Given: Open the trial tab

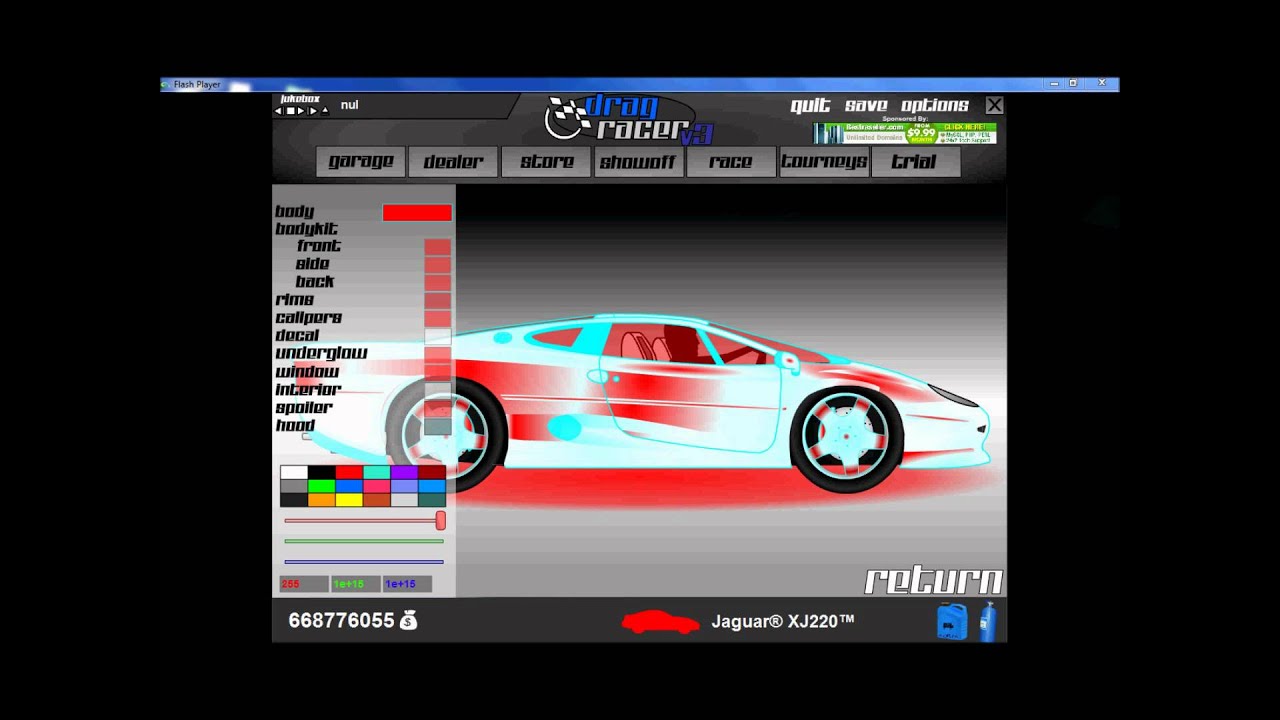Looking at the screenshot, I should 915,162.
